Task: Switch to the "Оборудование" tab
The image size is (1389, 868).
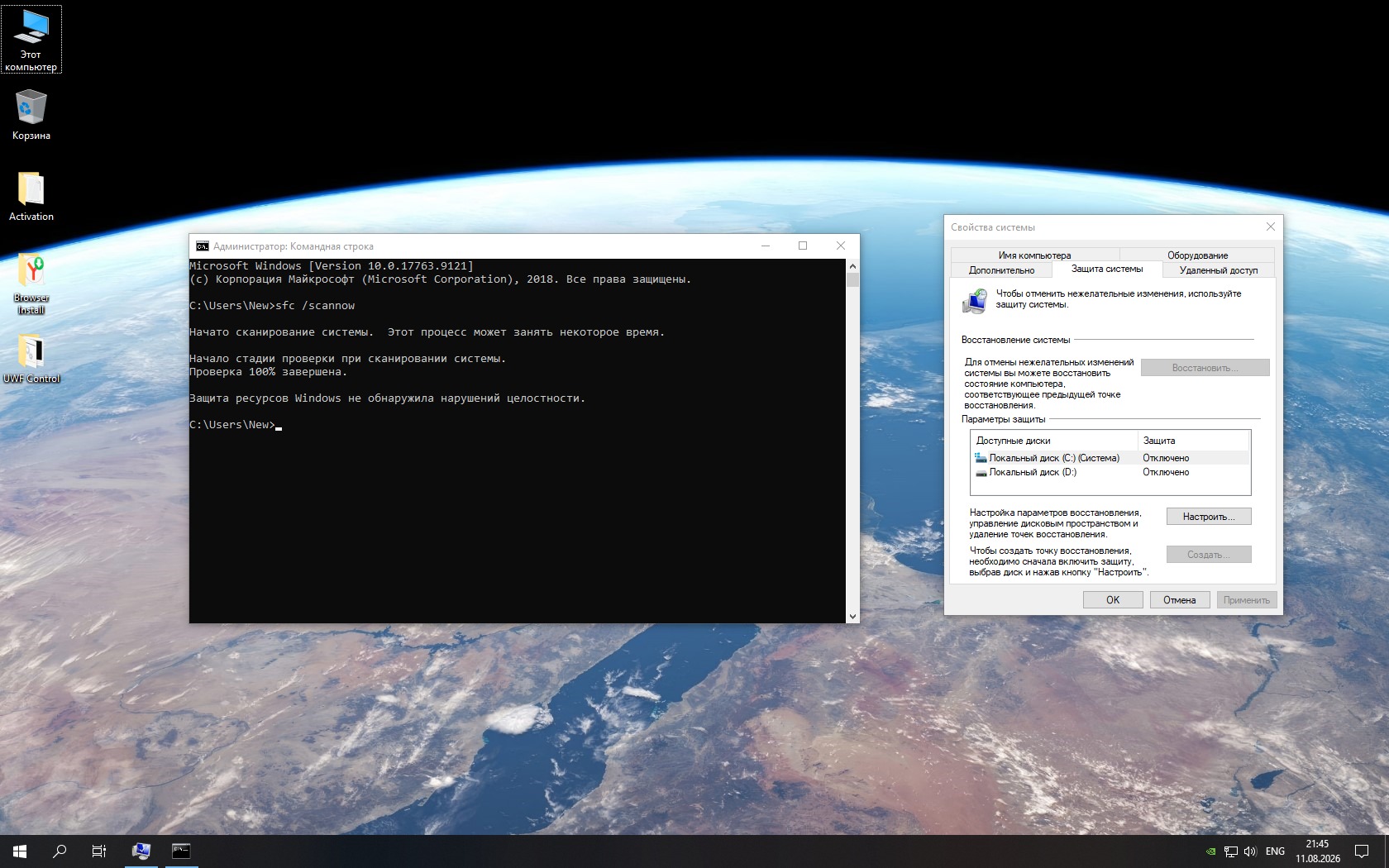Action: pos(1197,255)
